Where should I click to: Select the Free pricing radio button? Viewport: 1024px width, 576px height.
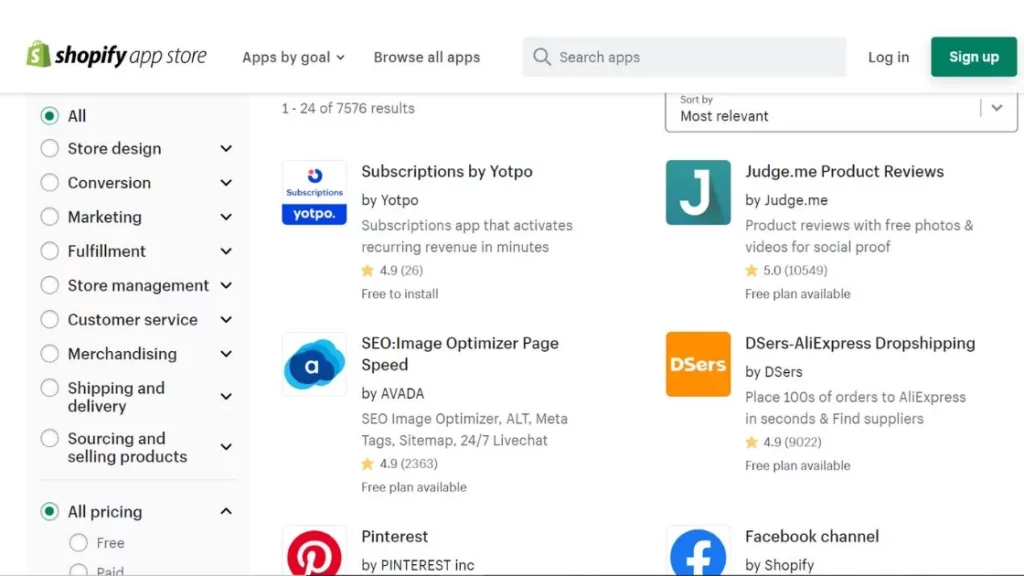(x=78, y=543)
